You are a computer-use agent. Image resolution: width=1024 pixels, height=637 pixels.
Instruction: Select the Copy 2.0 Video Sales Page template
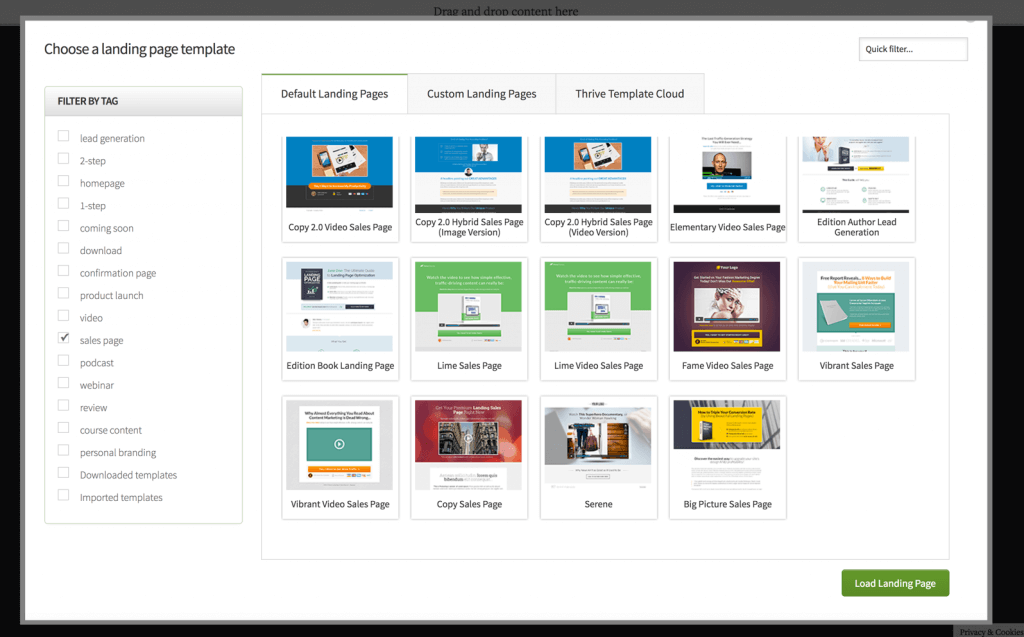click(339, 188)
